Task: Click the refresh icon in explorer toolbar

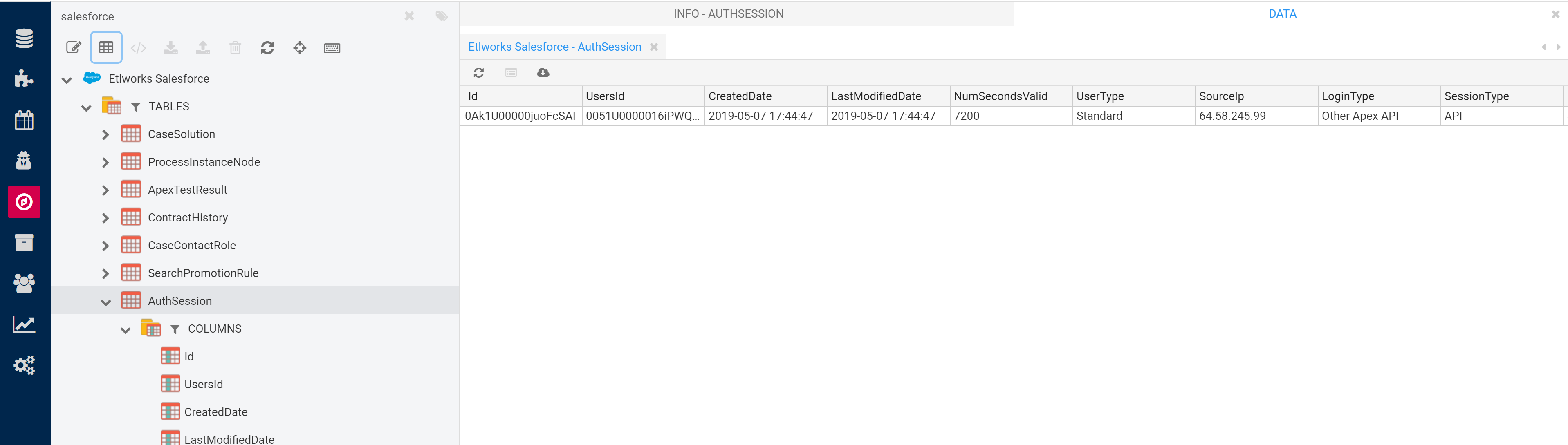Action: coord(267,47)
